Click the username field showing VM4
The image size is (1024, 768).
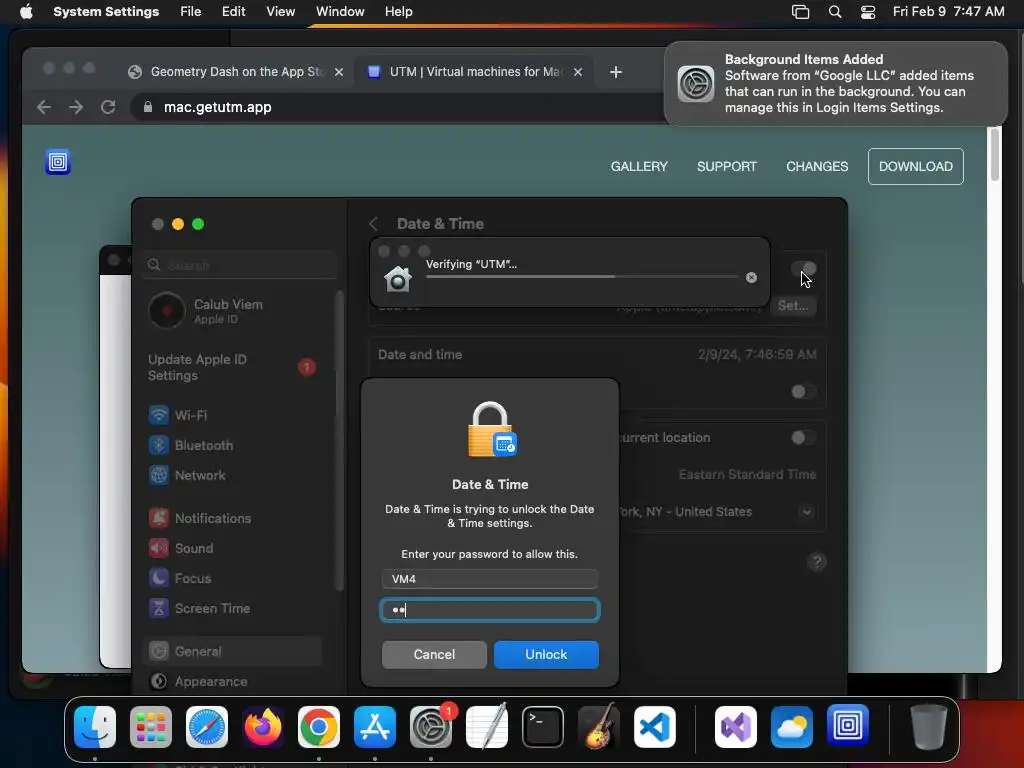[x=490, y=579]
